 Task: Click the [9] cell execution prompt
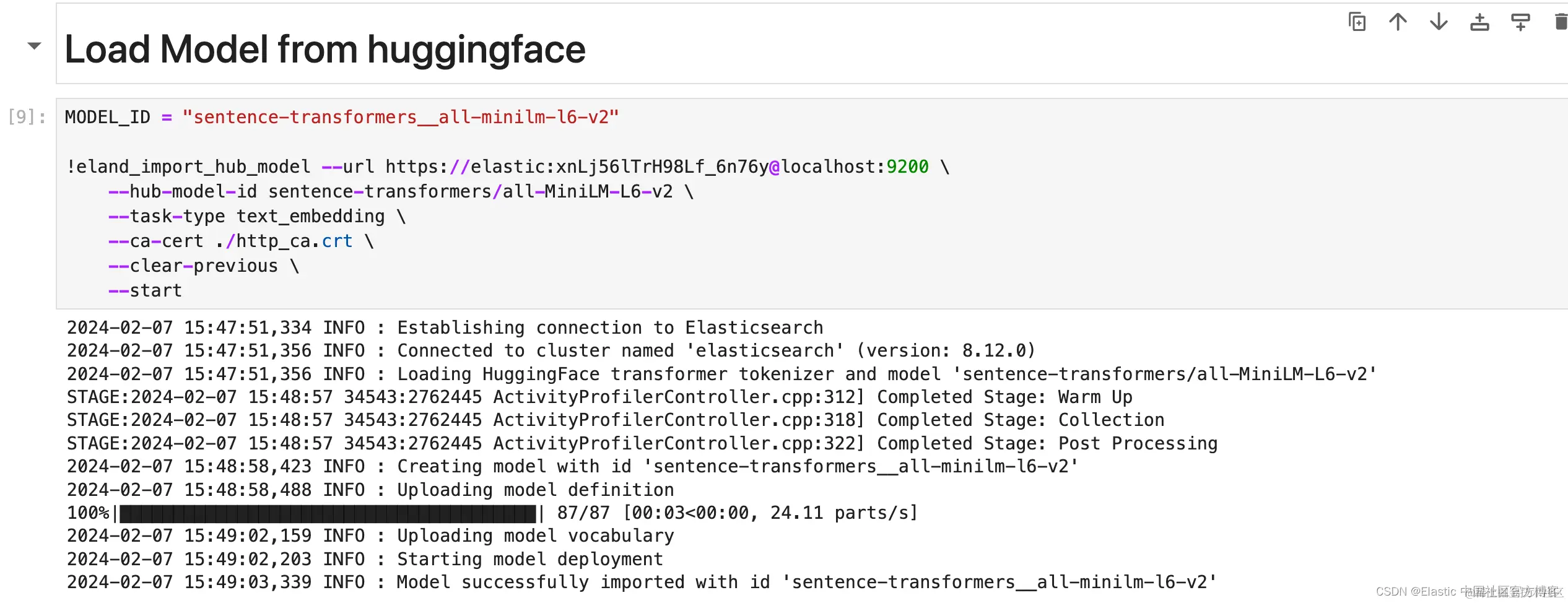tap(27, 117)
